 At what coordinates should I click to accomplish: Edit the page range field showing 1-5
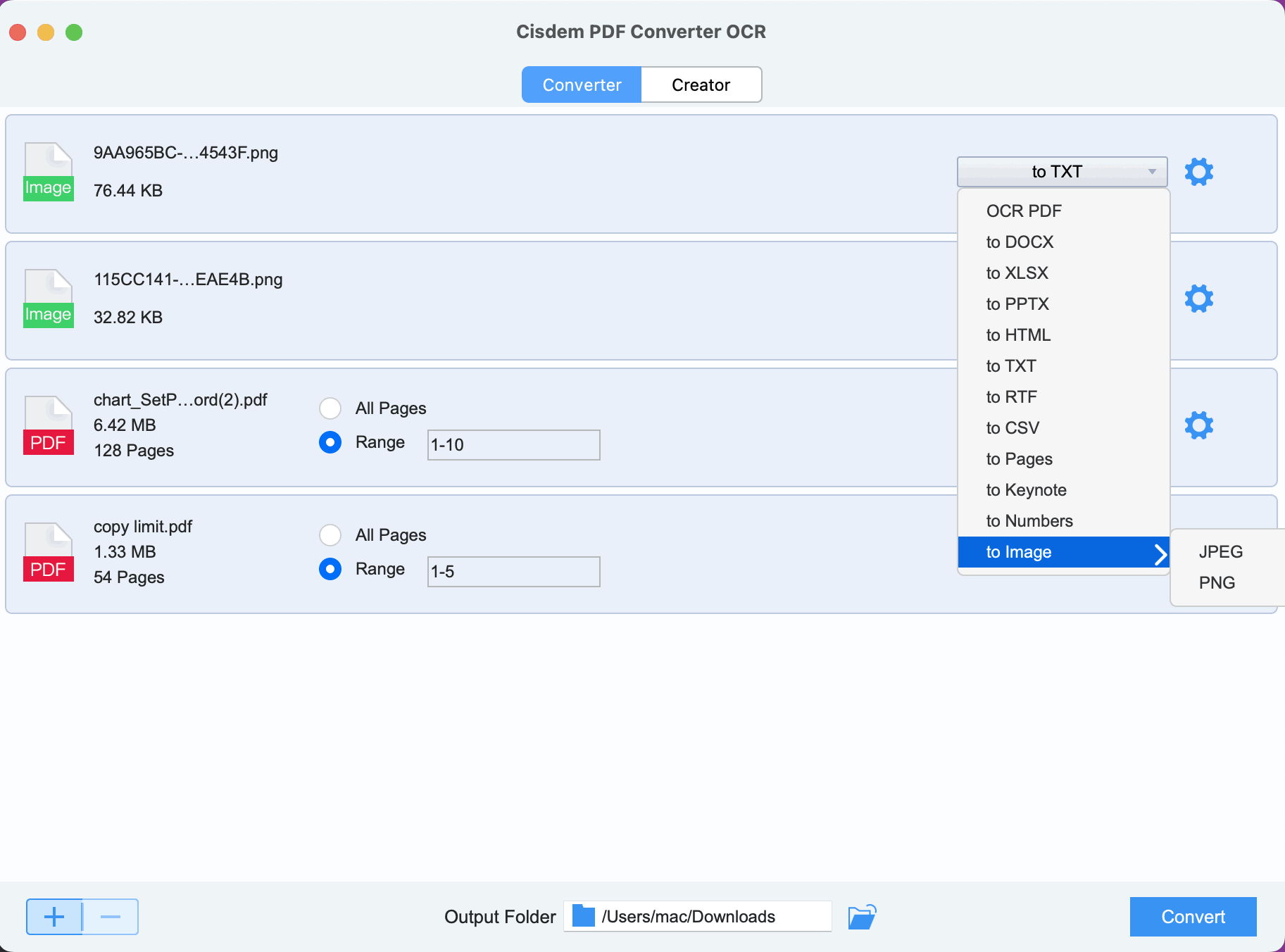513,572
